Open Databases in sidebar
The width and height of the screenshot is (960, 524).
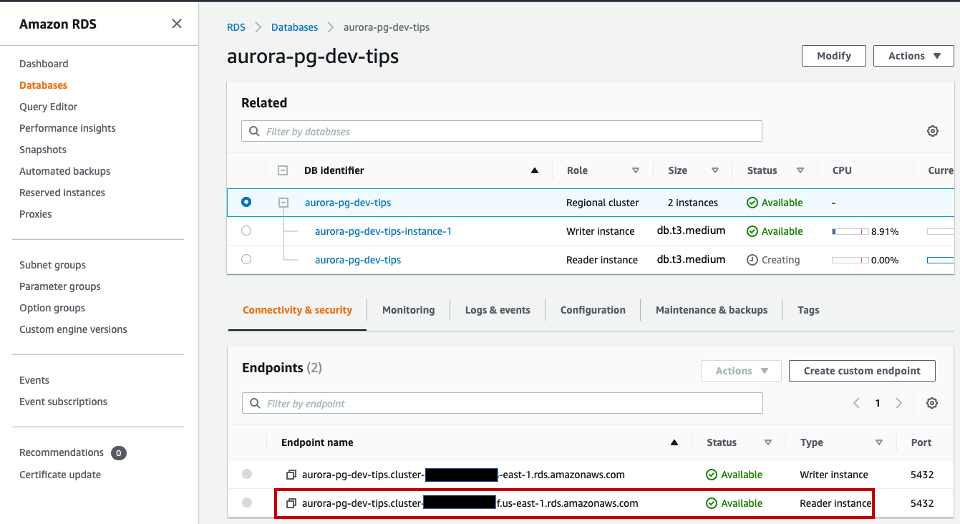tap(43, 85)
